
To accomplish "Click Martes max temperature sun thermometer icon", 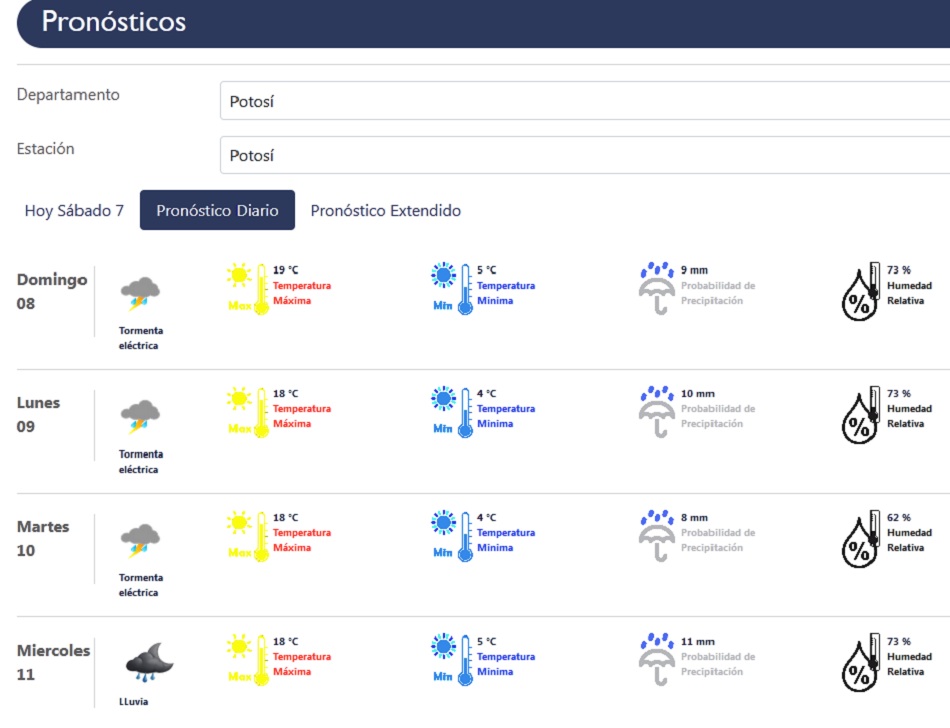I will click(248, 535).
